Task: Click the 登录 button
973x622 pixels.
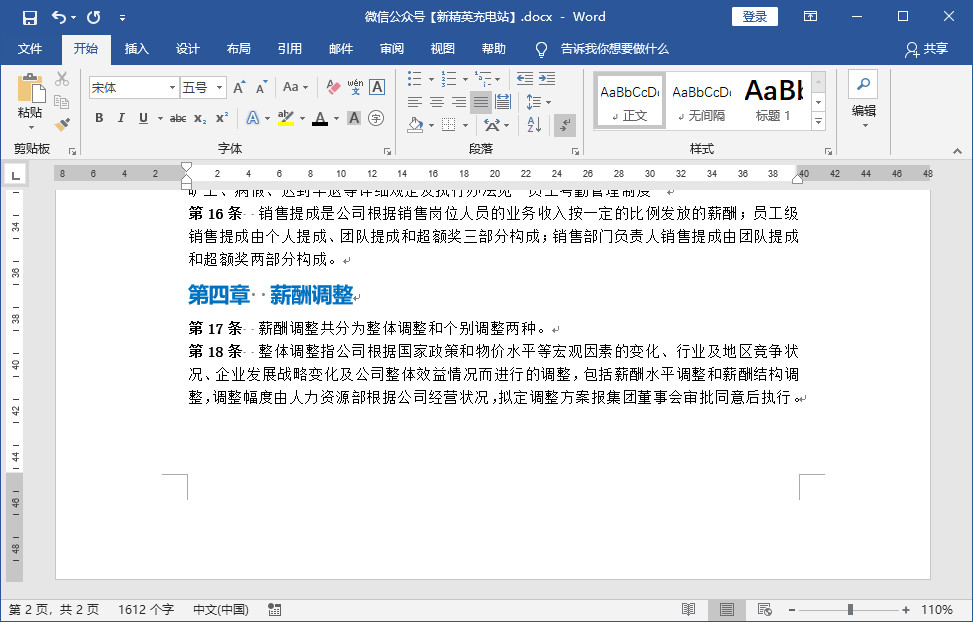Action: point(754,16)
